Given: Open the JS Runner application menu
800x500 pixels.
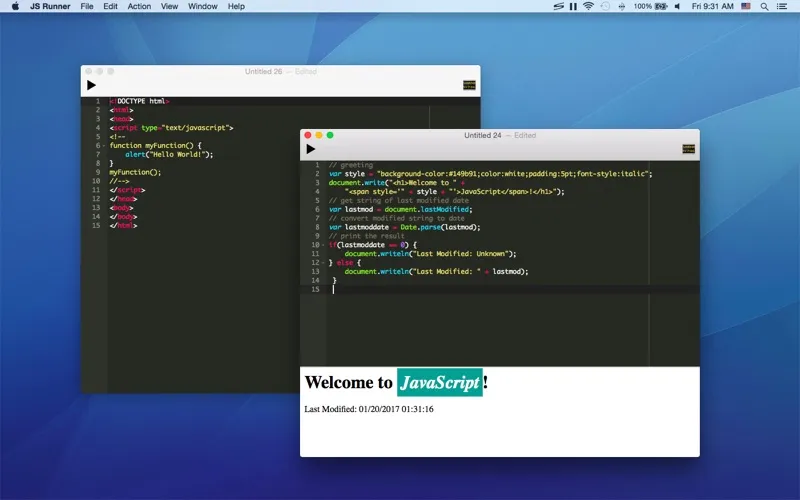Looking at the screenshot, I should point(48,6).
